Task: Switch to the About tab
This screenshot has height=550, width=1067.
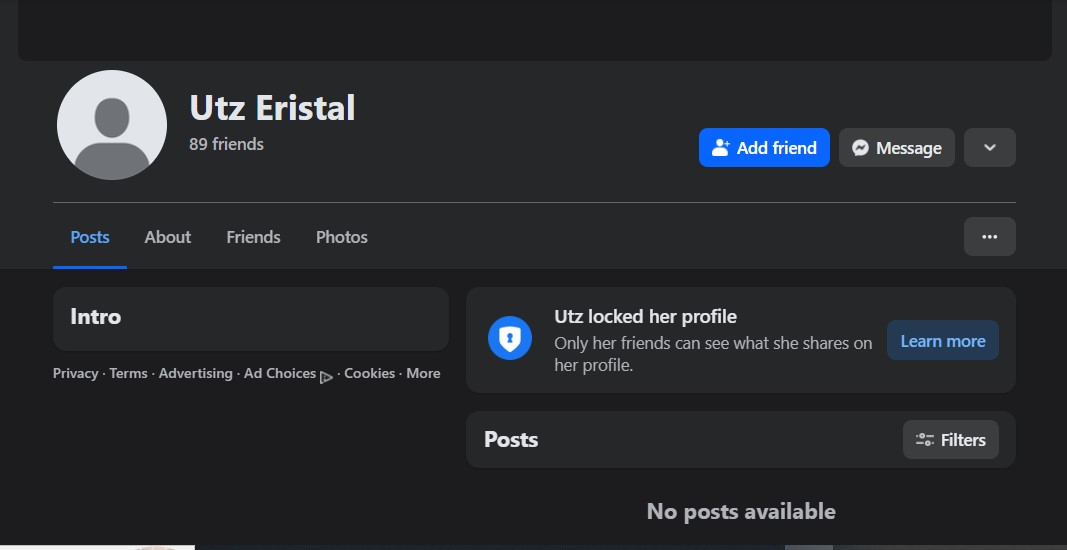Action: coord(167,237)
